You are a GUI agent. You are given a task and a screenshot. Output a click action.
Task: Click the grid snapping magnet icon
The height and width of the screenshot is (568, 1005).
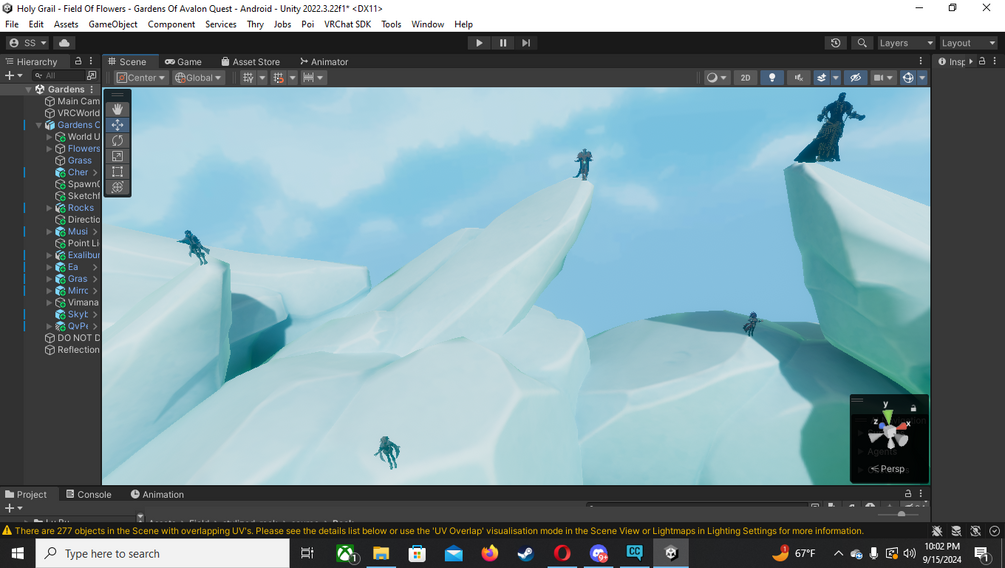click(x=278, y=78)
